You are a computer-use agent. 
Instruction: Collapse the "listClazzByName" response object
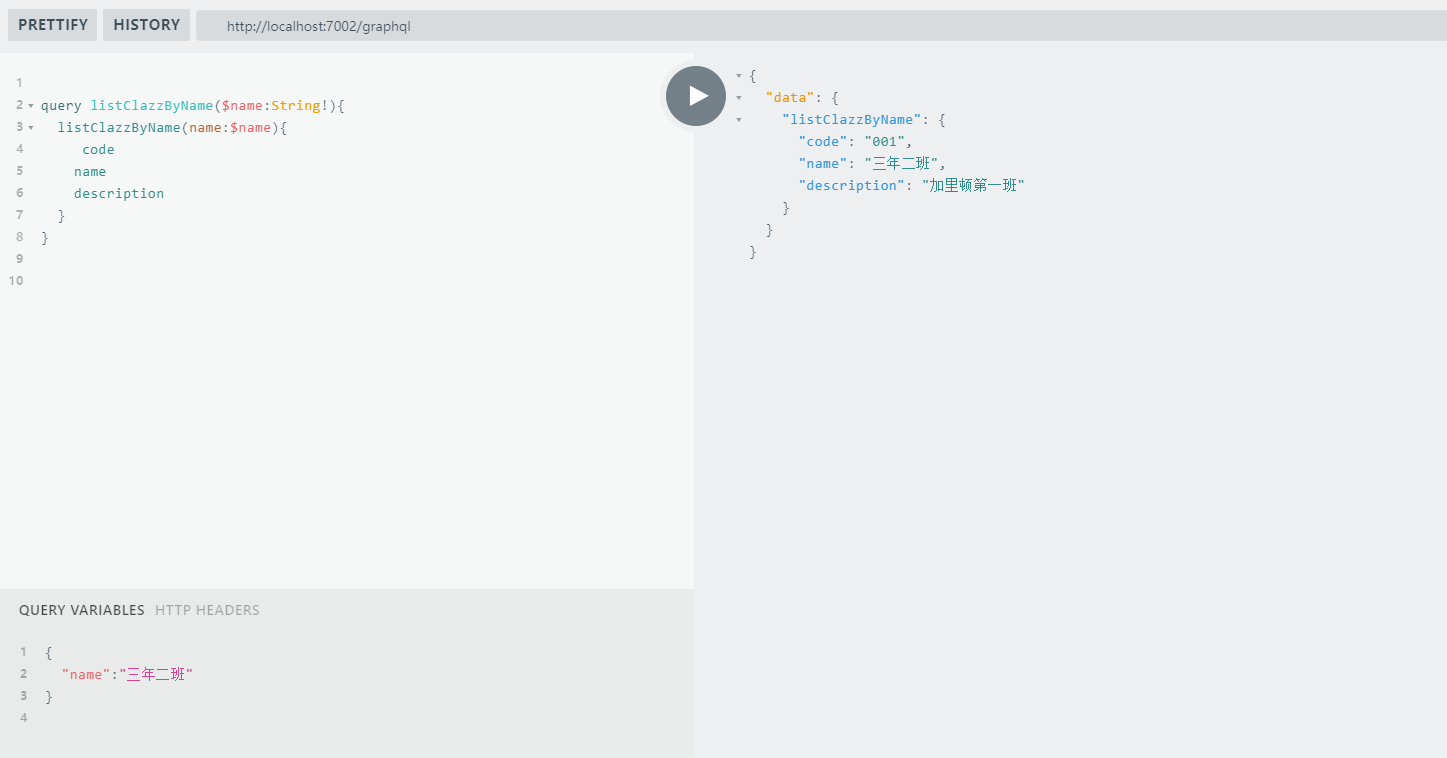click(x=739, y=120)
